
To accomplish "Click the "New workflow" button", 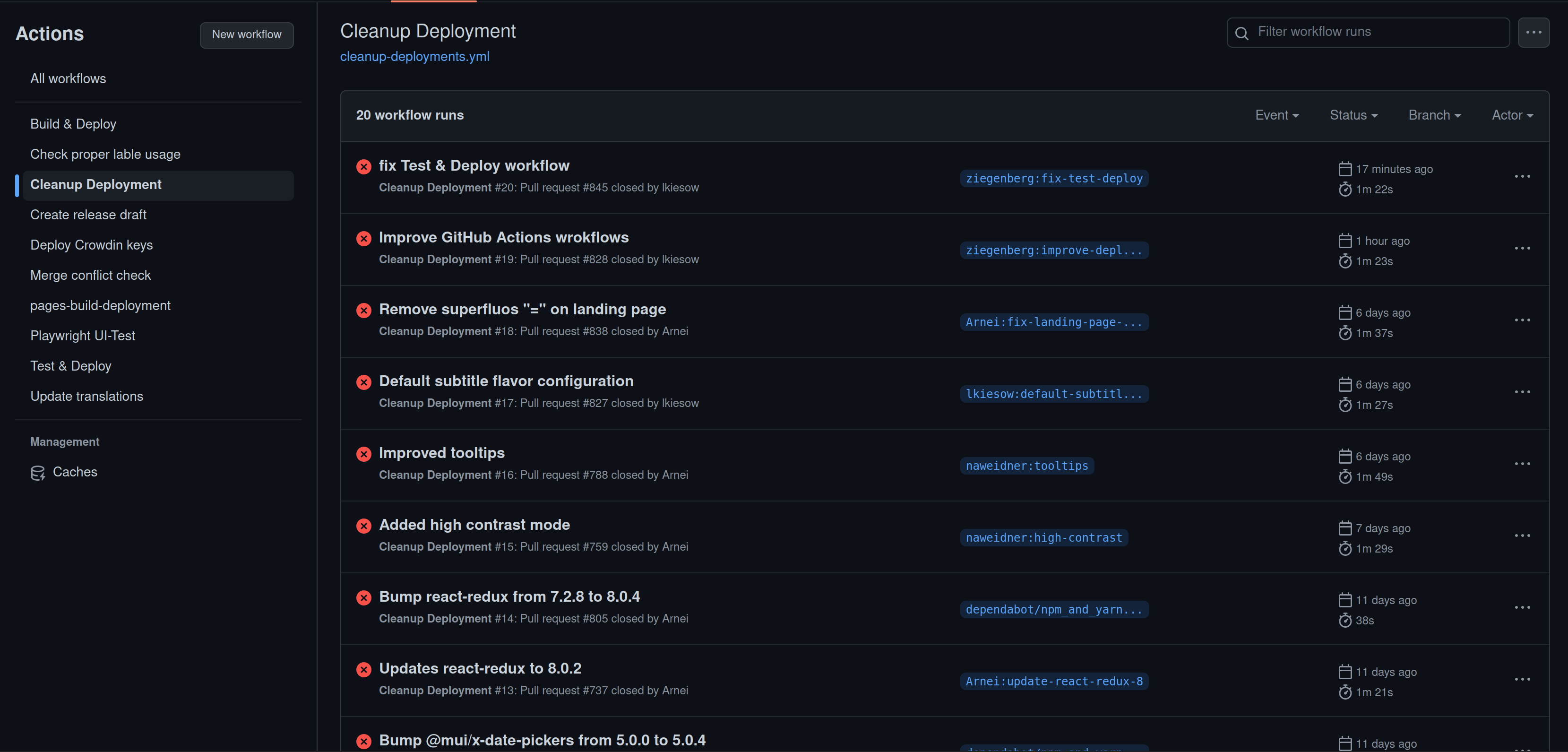I will [x=247, y=35].
